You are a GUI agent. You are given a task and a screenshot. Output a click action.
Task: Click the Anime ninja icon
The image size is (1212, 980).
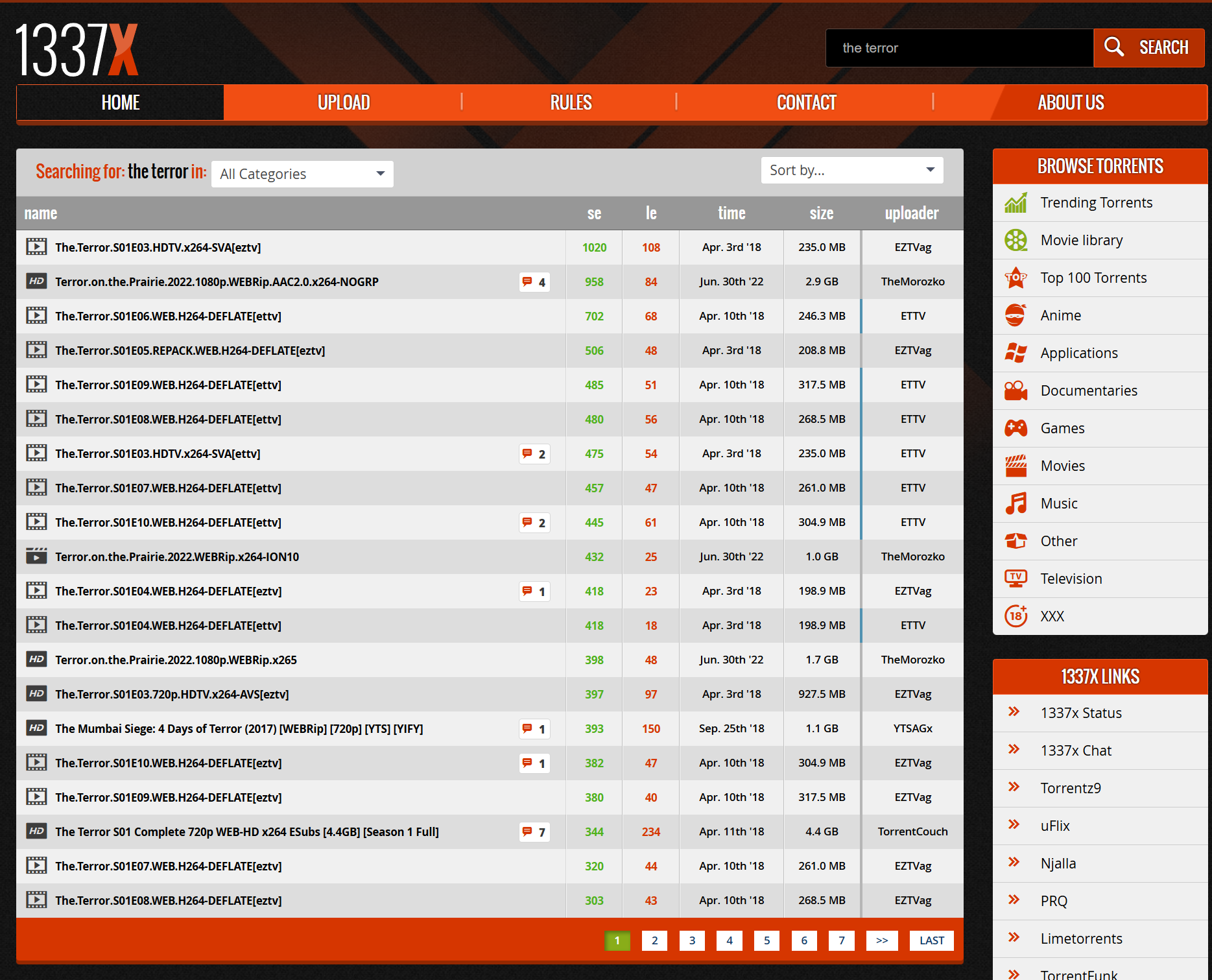1016,315
